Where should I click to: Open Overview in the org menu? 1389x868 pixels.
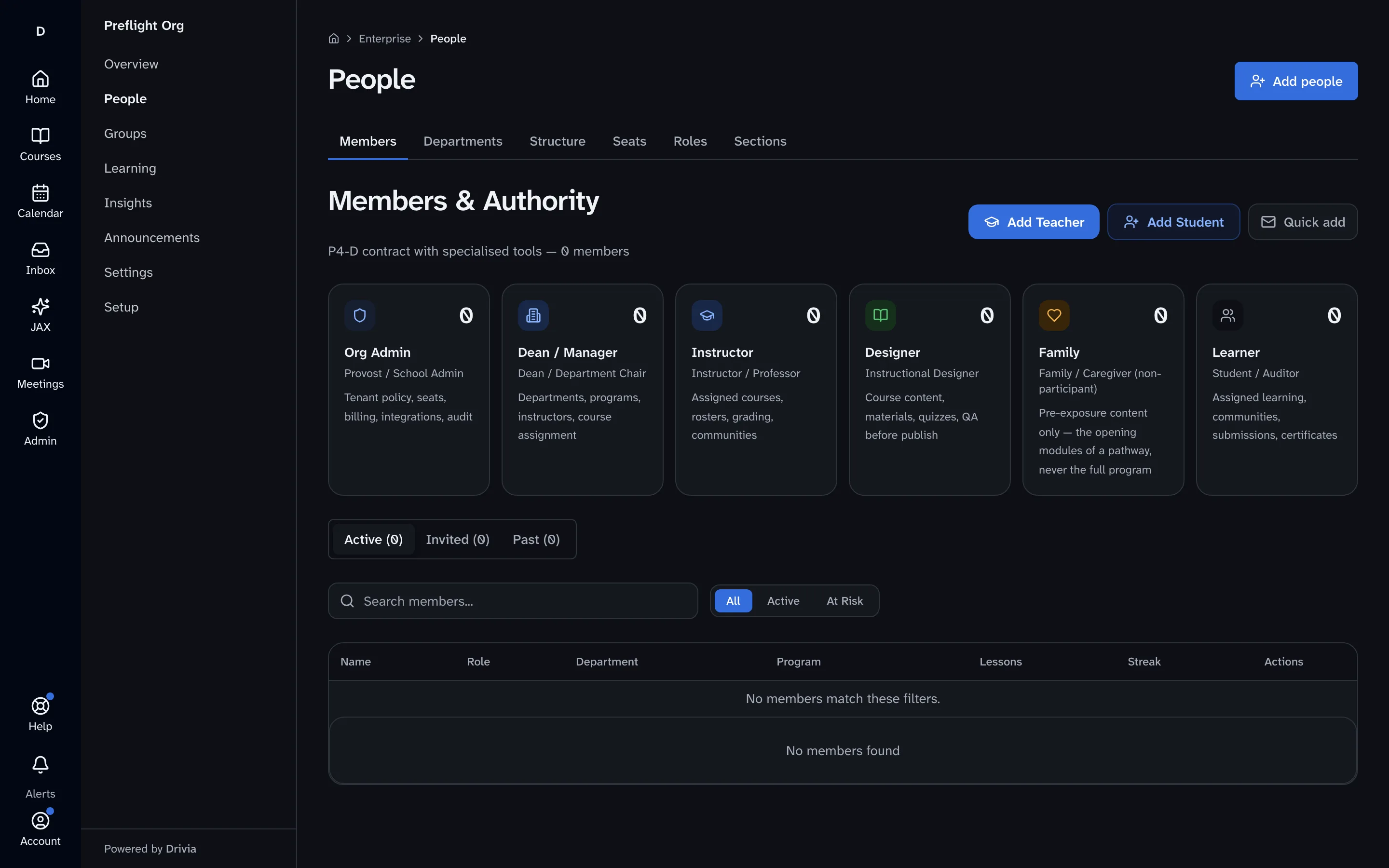point(131,64)
